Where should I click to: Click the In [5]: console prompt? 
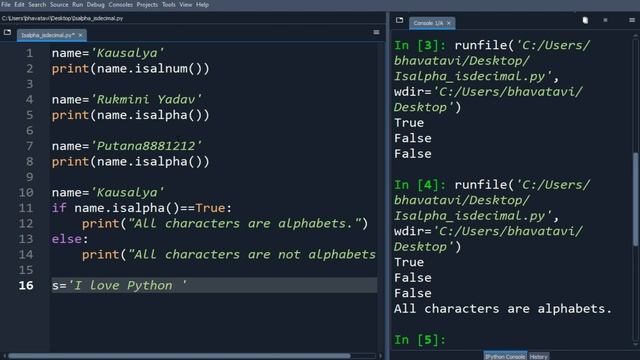coord(420,340)
